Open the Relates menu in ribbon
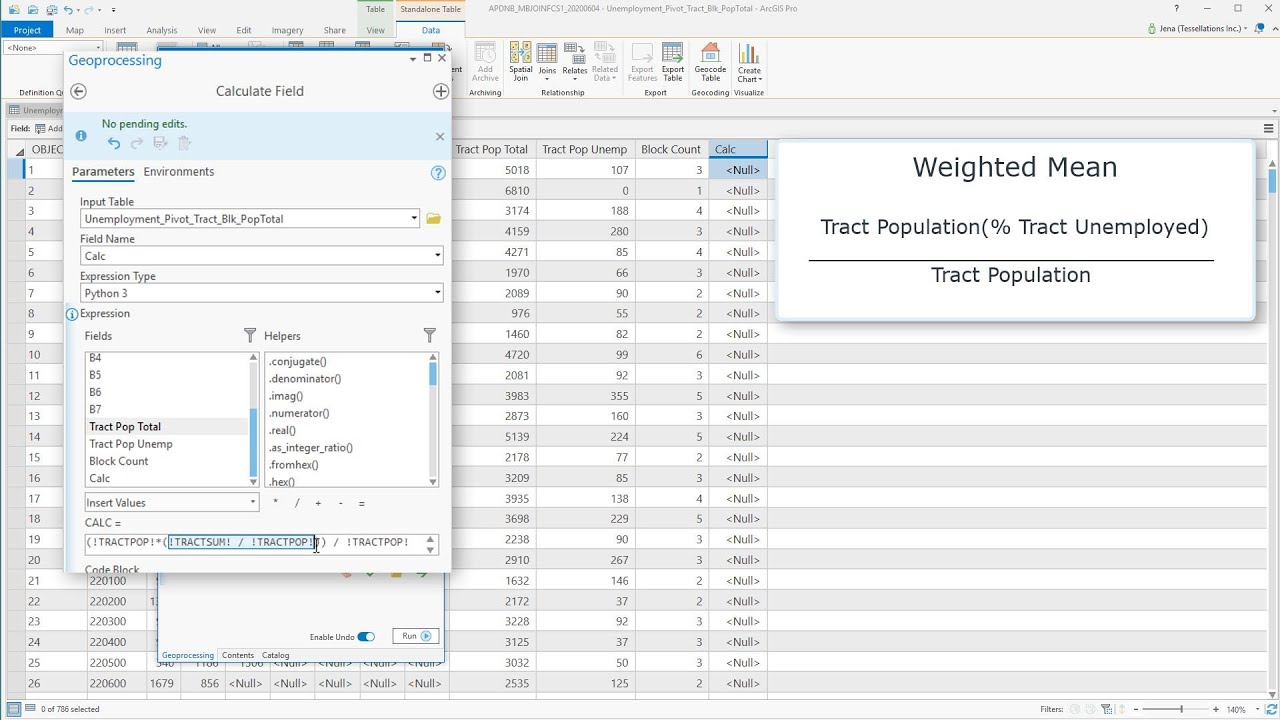 pyautogui.click(x=574, y=62)
